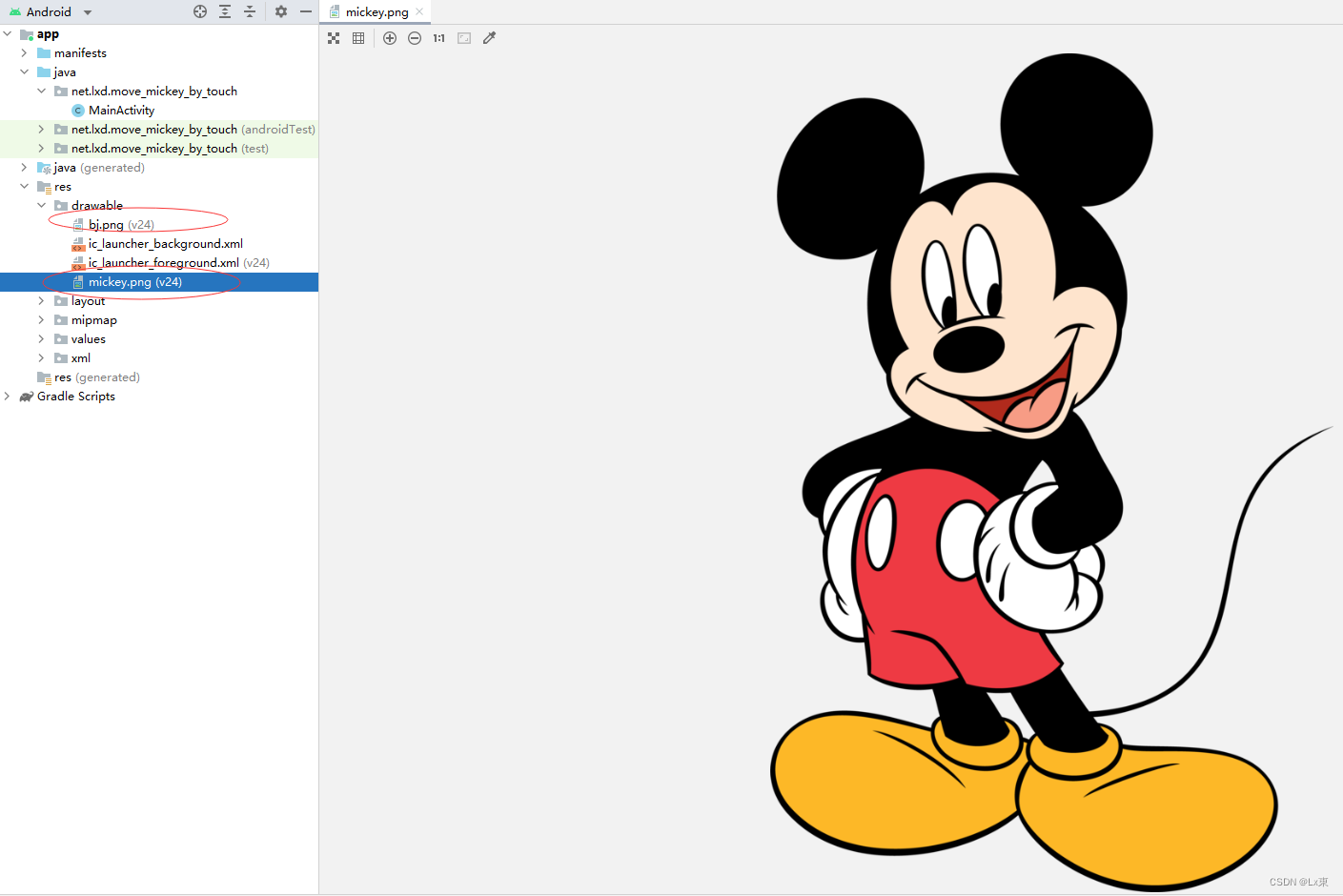Zoom in on the image
The image size is (1343, 896).
coord(390,38)
